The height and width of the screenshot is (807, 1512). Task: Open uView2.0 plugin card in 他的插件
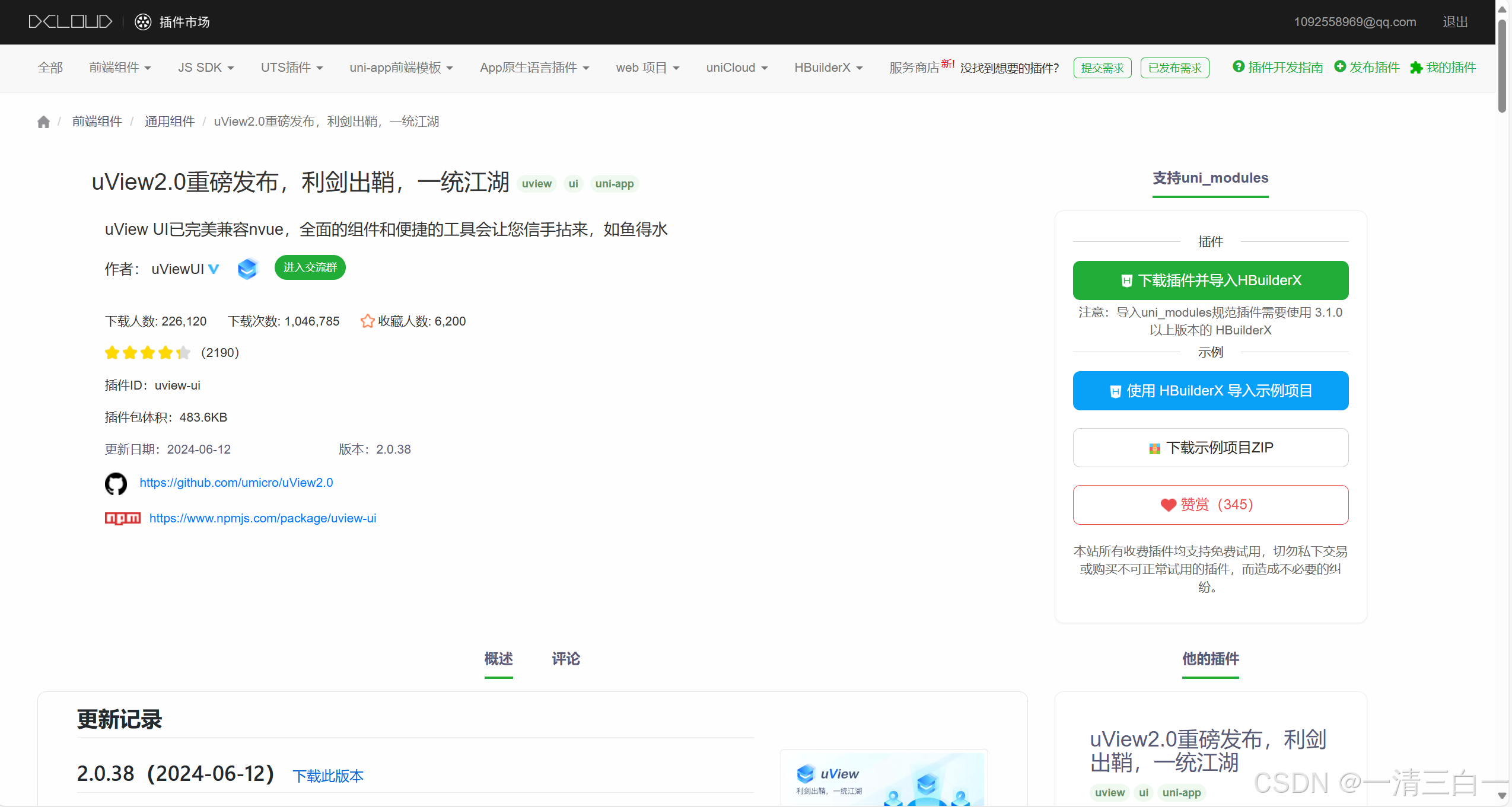pyautogui.click(x=1208, y=751)
